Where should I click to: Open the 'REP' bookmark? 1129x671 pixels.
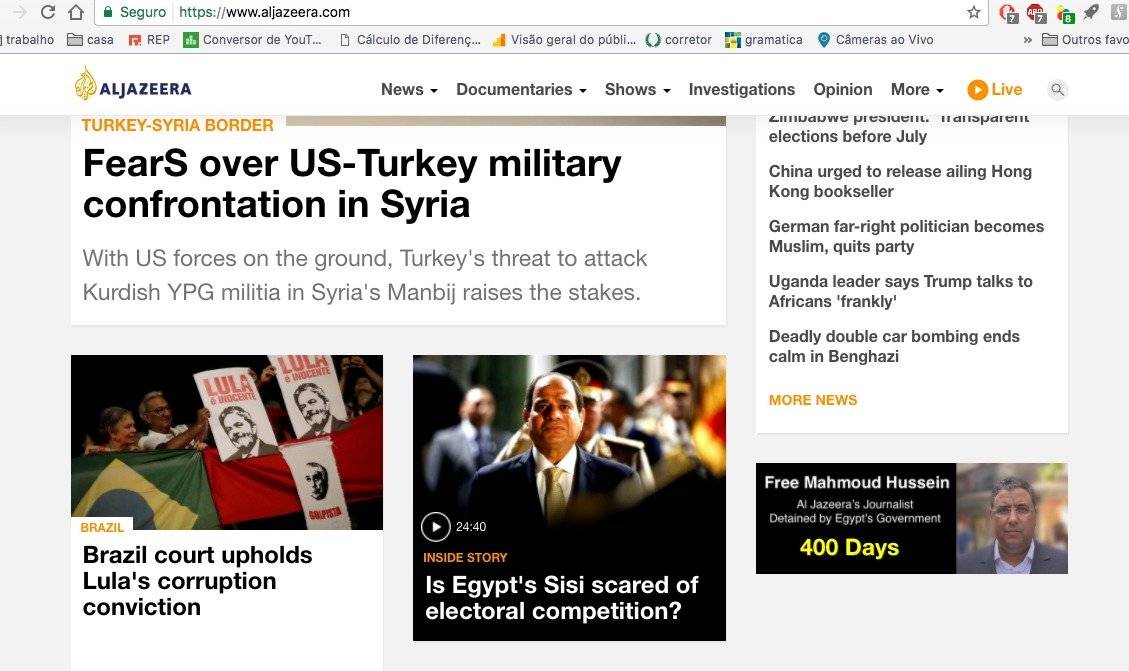tap(149, 40)
